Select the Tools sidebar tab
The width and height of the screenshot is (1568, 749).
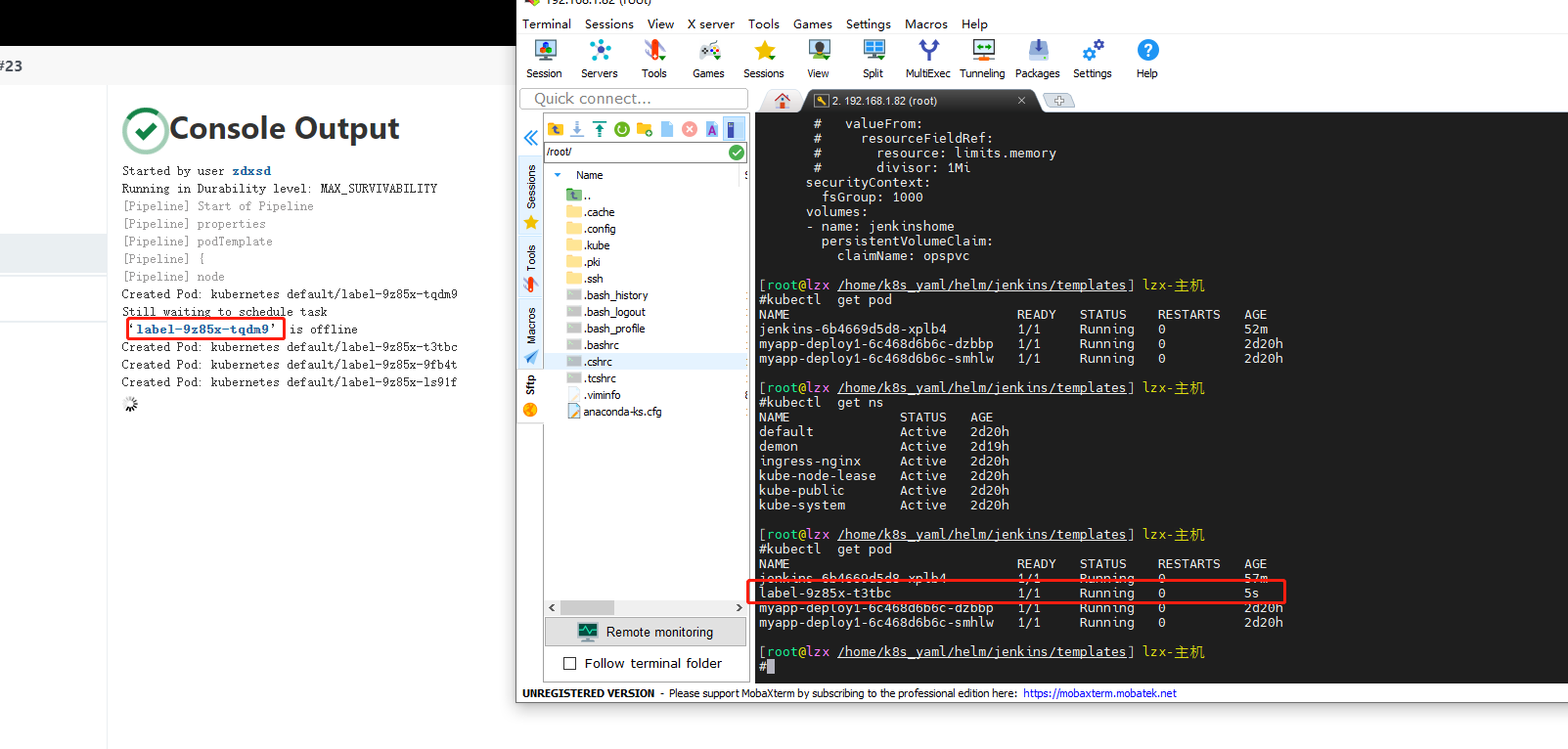(x=531, y=269)
